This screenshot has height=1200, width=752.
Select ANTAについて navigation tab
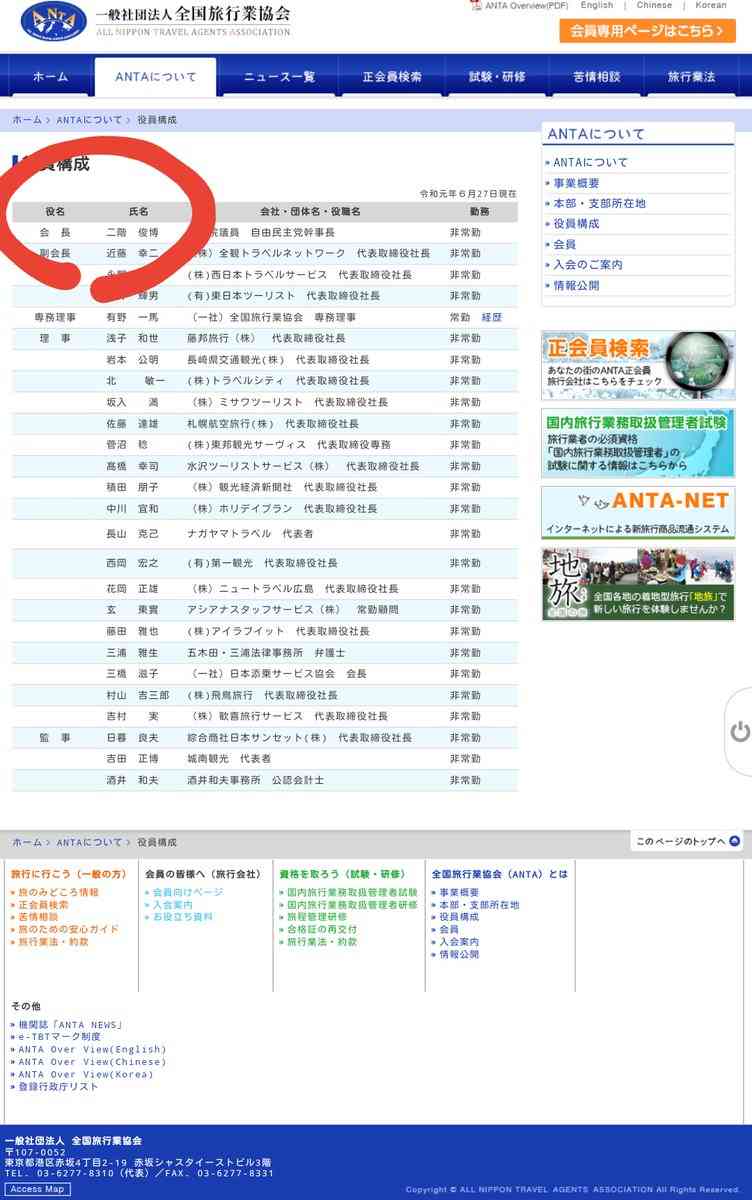coord(155,77)
